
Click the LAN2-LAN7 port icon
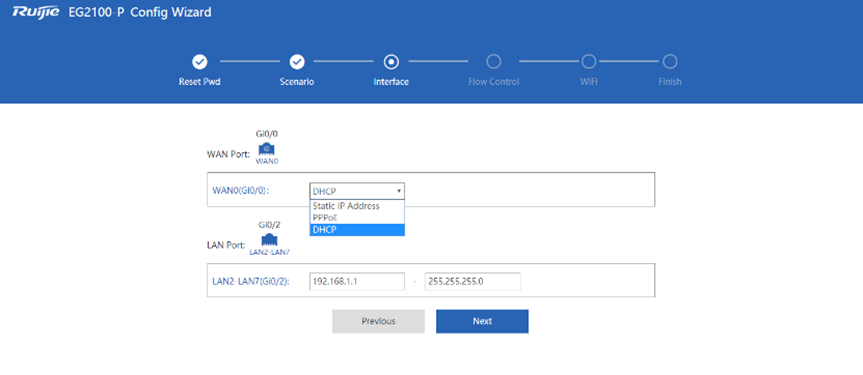(269, 240)
